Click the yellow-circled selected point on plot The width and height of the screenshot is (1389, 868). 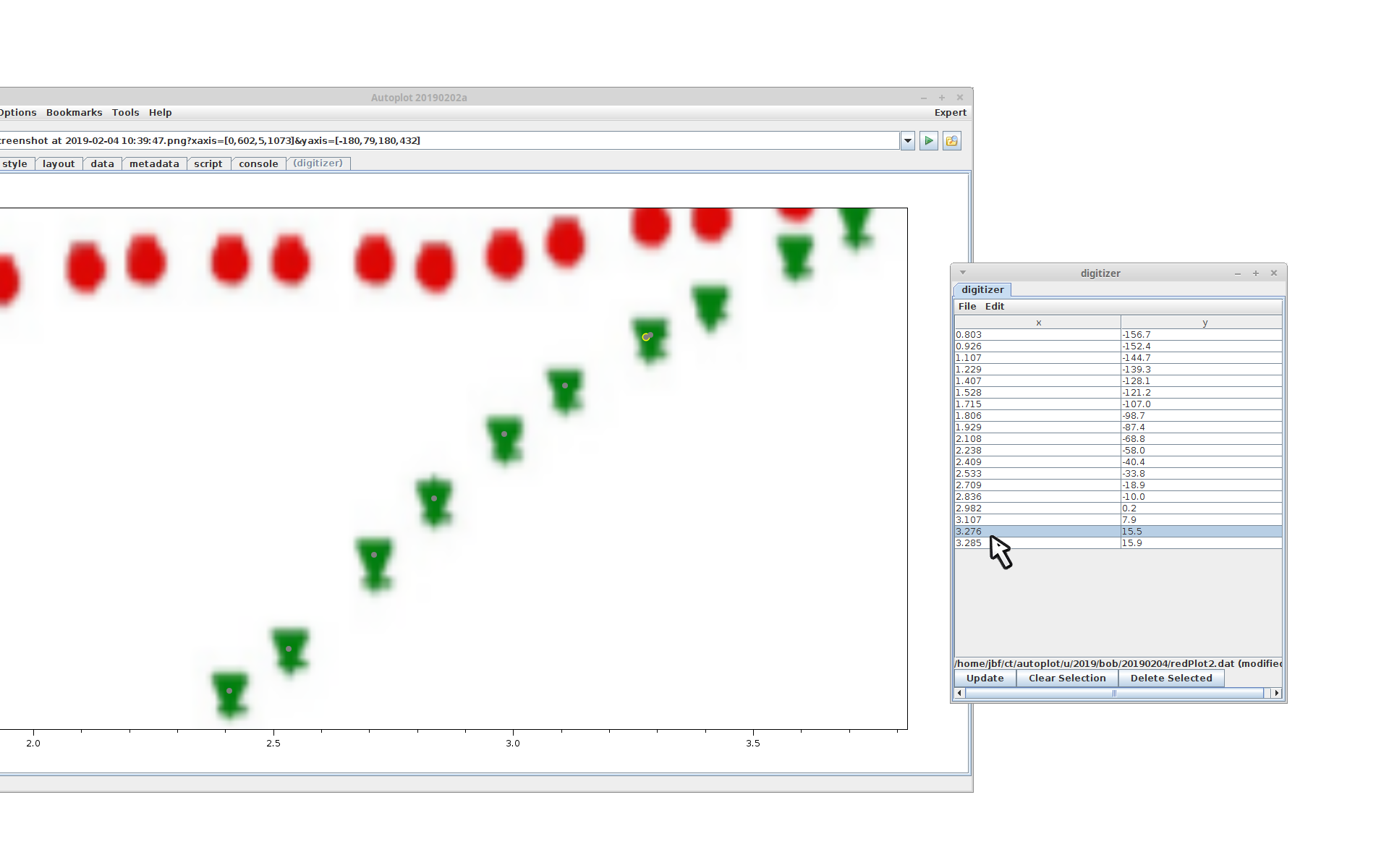tap(646, 337)
